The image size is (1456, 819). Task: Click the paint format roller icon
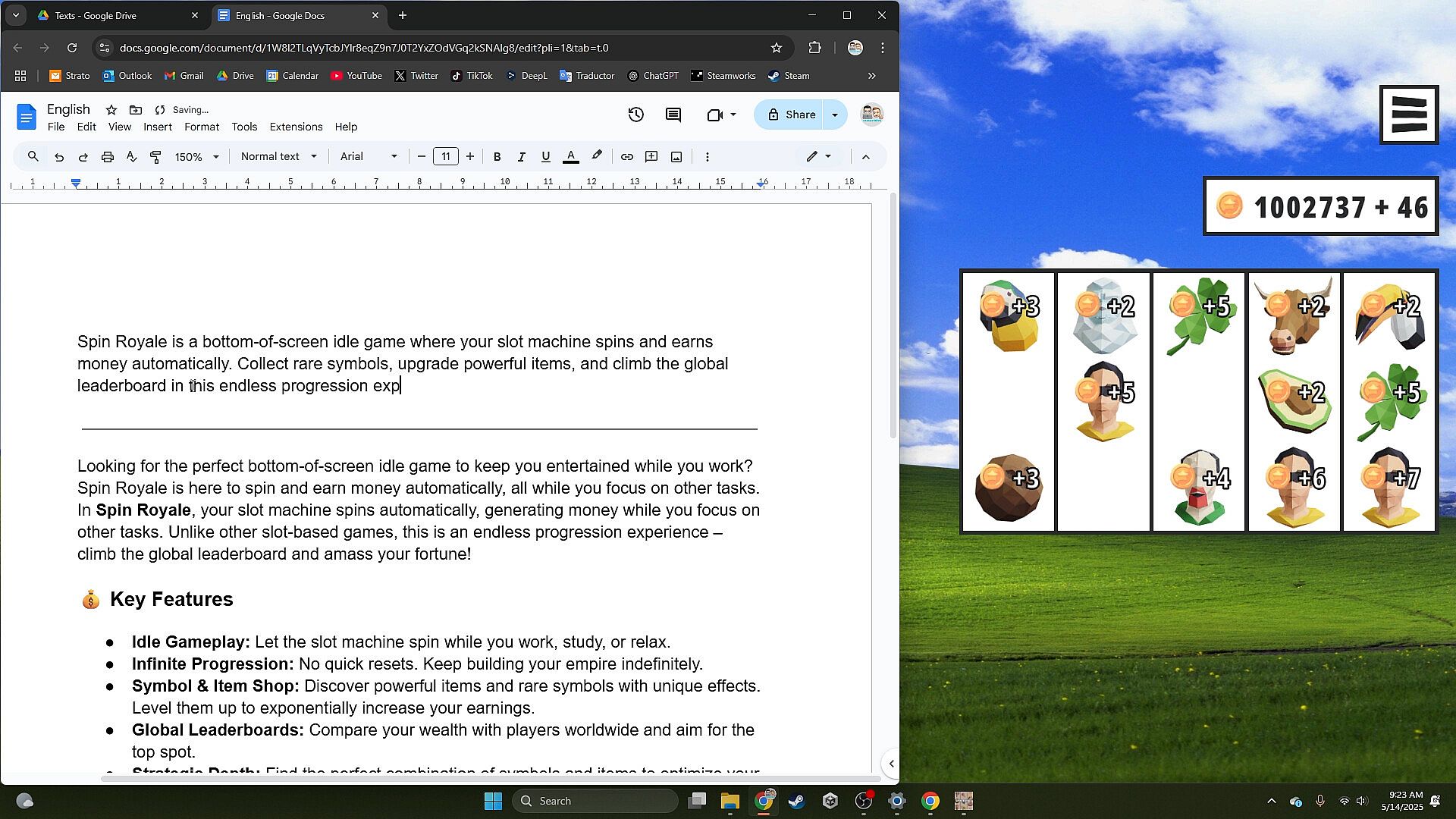click(x=155, y=157)
